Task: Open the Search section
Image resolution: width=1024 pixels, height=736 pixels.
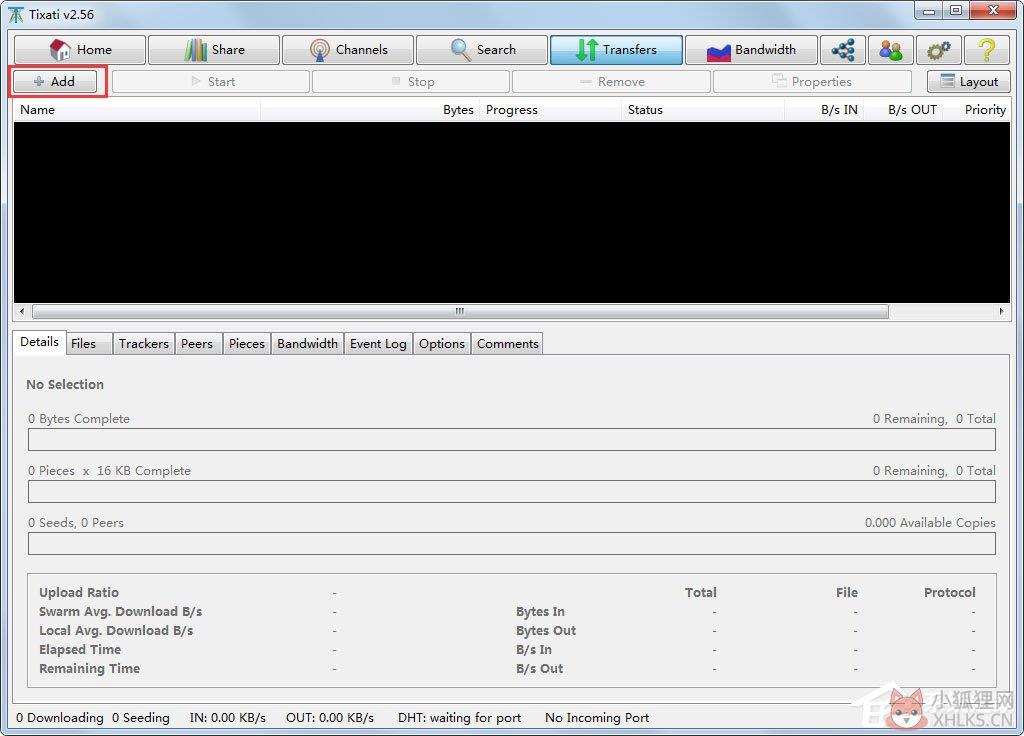Action: (x=482, y=50)
